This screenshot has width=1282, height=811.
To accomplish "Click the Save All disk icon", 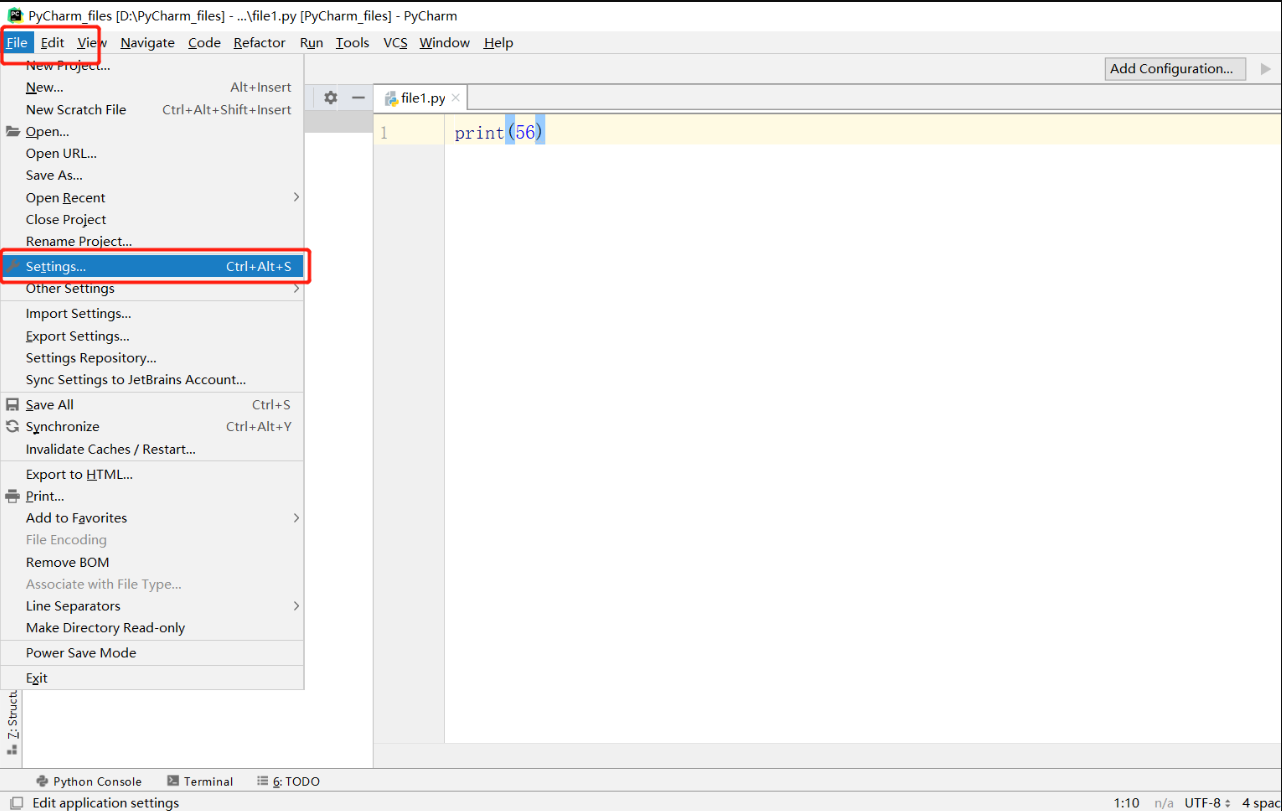I will 13,404.
